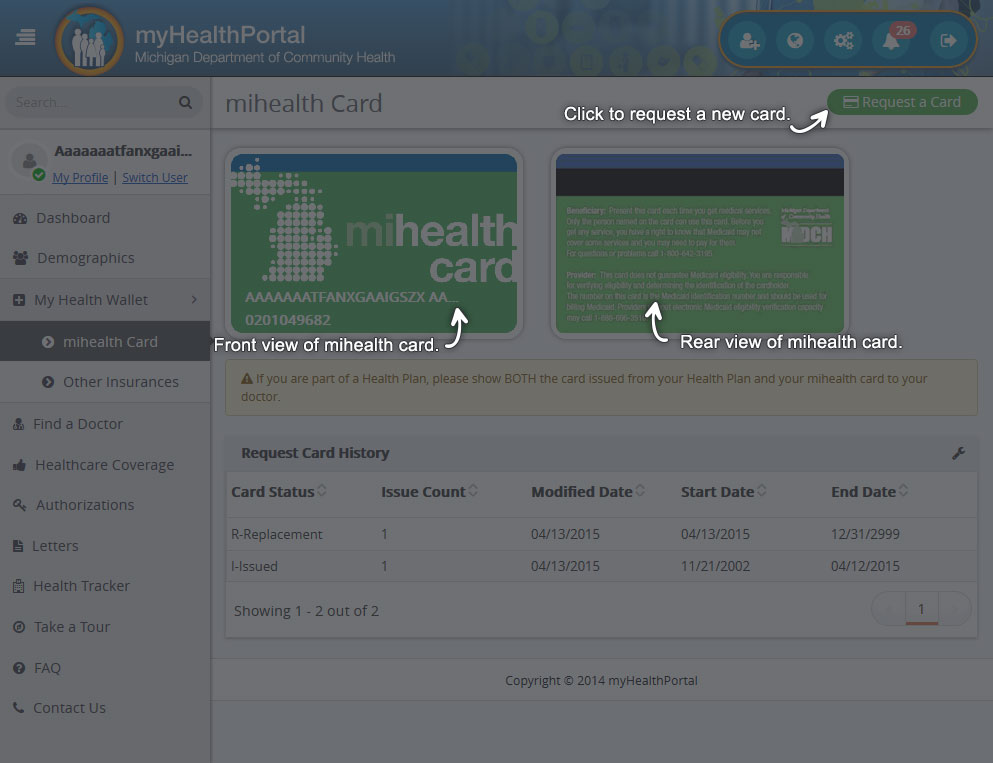Click the Dashboard gauge icon
Viewport: 993px width, 763px height.
point(20,218)
